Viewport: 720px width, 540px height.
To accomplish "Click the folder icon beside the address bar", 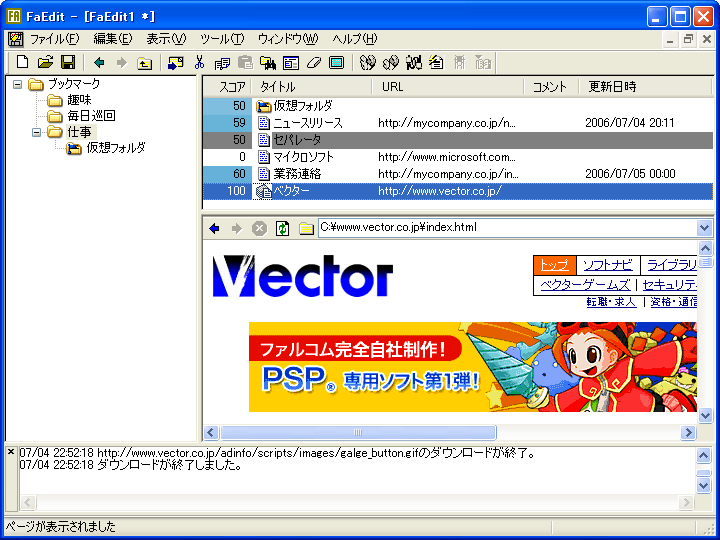I will coord(306,228).
